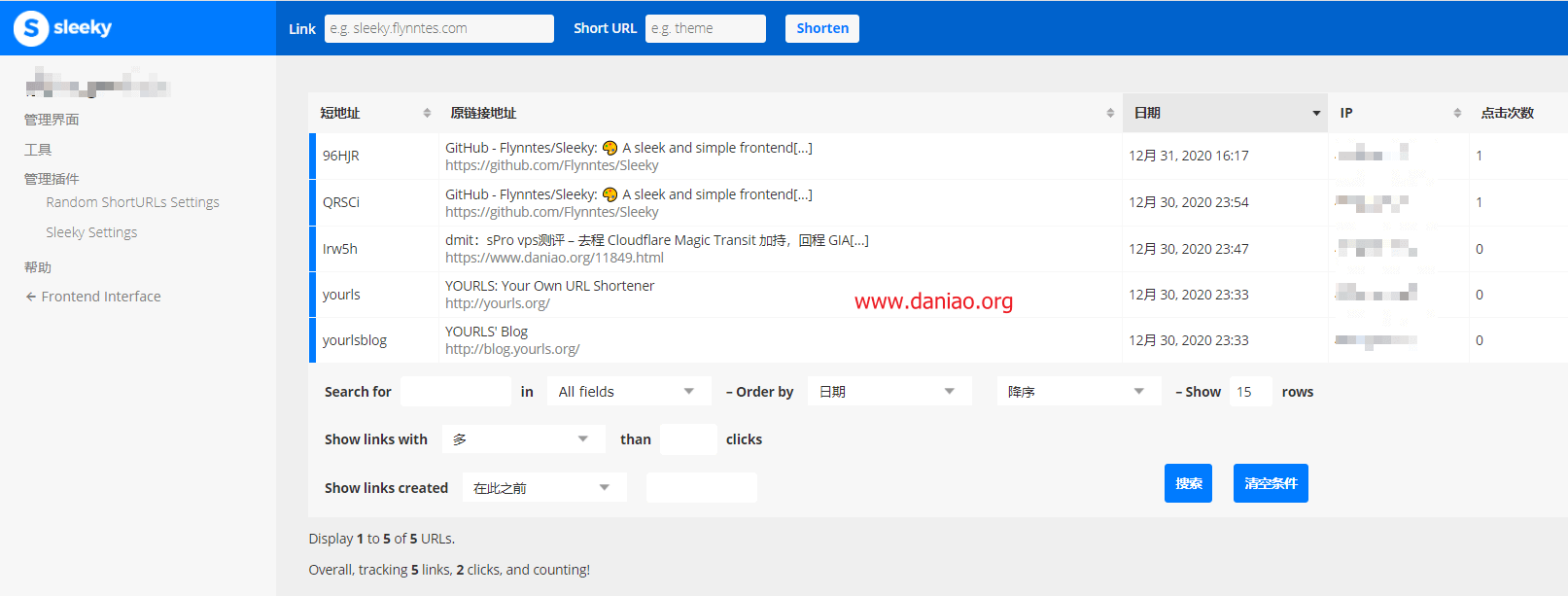
Task: Click date 12月 31, 2020 16:17
Action: tap(1189, 156)
